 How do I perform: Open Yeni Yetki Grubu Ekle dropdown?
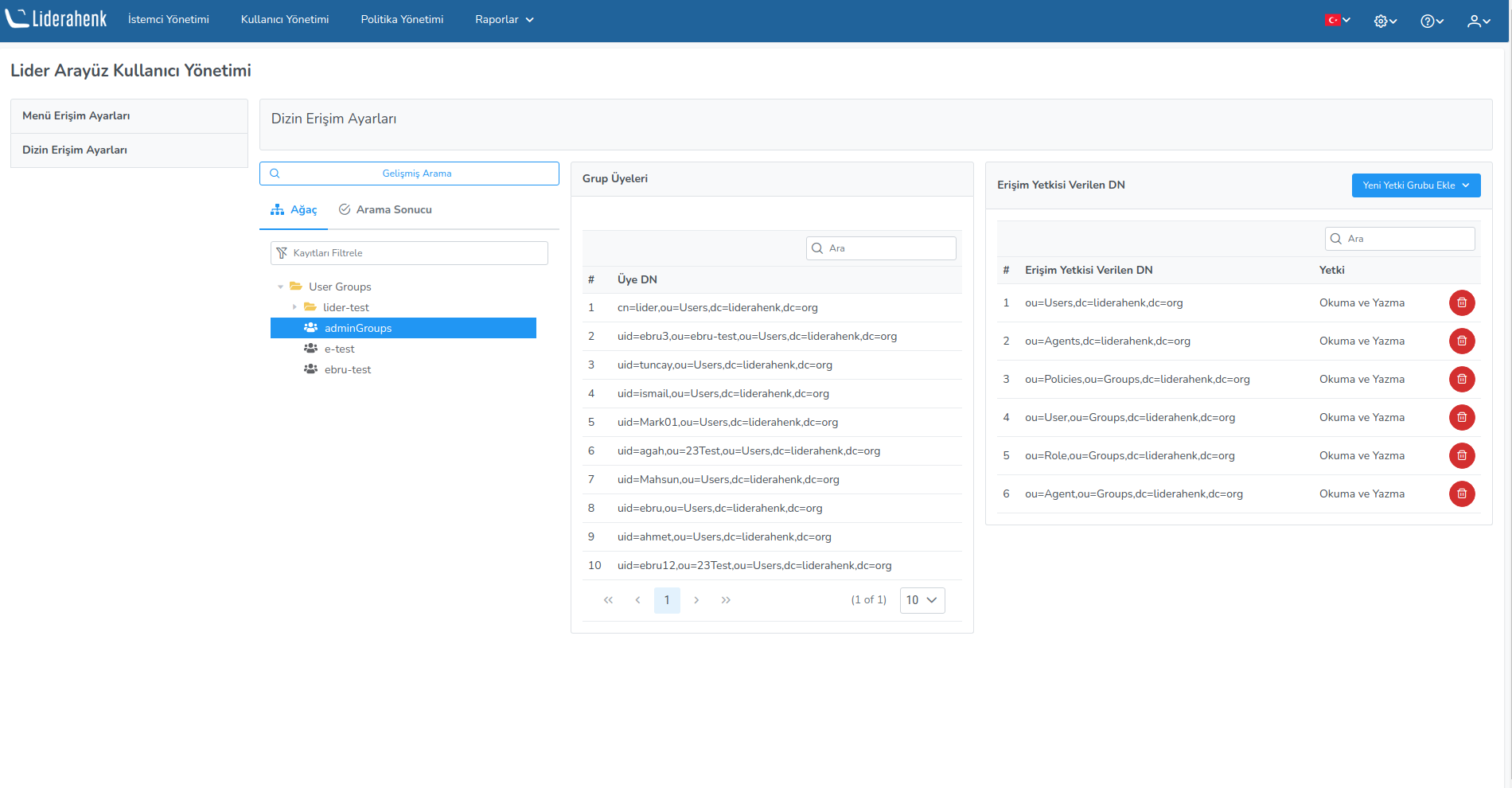click(x=1415, y=185)
